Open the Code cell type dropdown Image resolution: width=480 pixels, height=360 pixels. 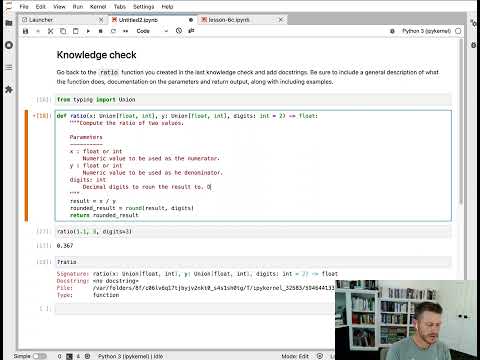pos(152,31)
